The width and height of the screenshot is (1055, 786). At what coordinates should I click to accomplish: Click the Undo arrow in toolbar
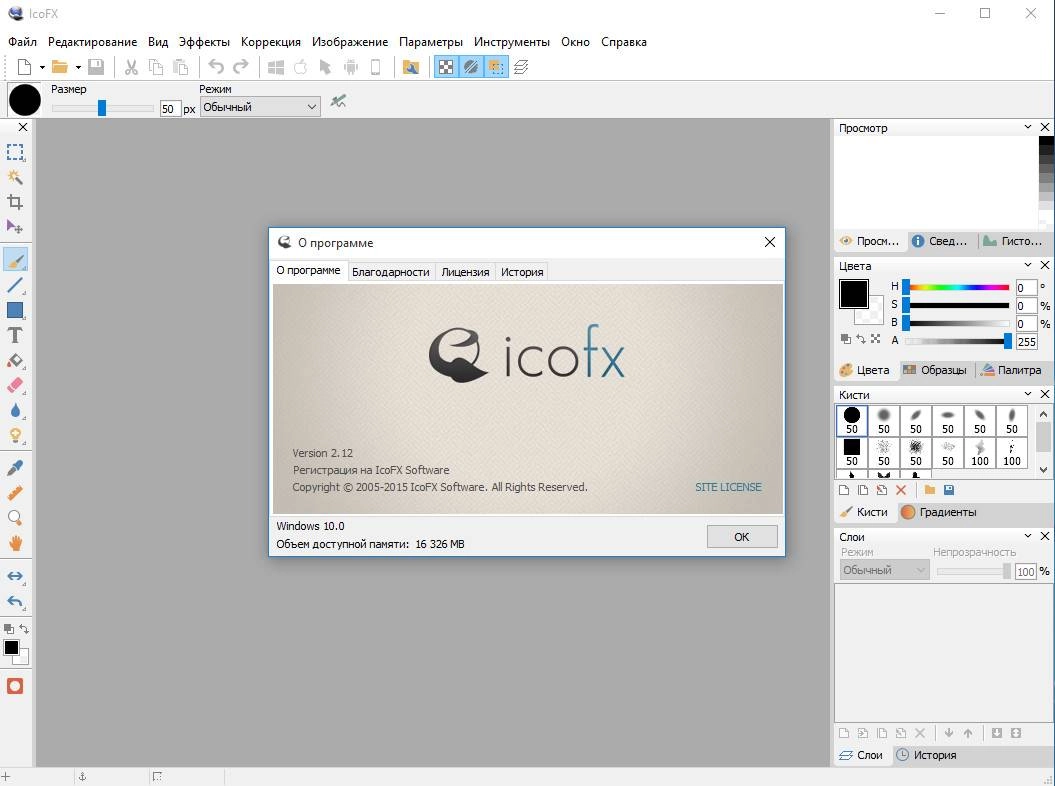[x=216, y=67]
